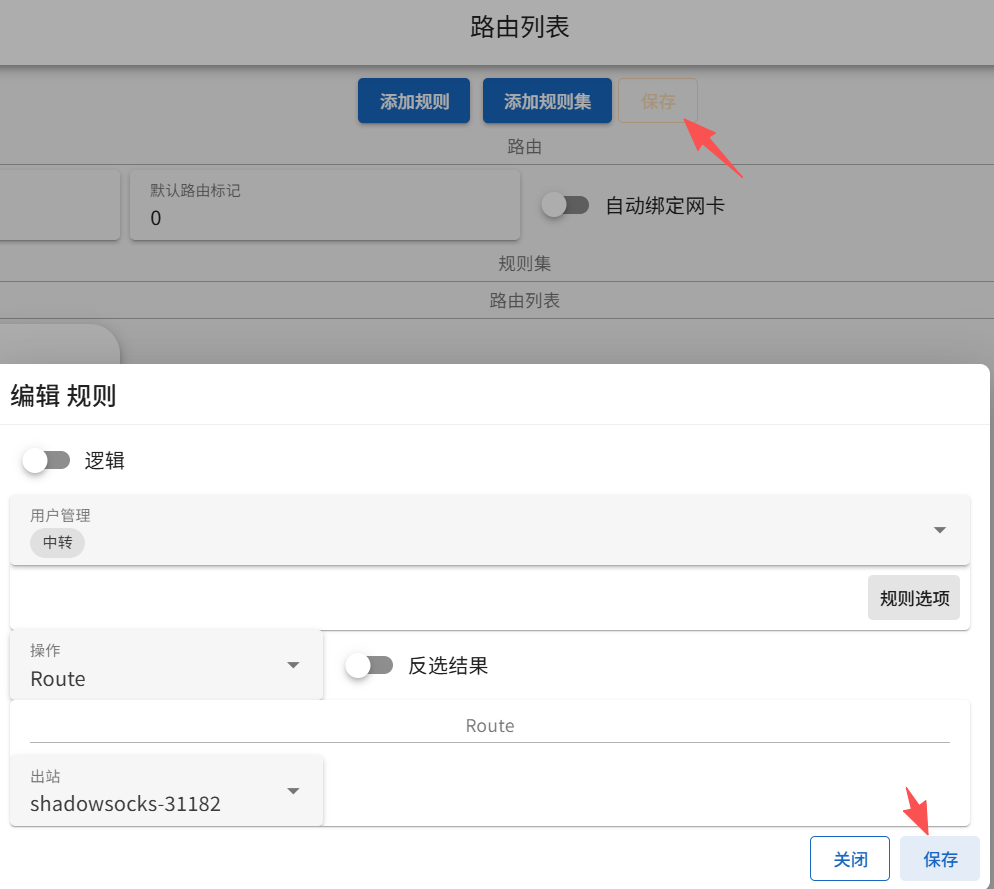994x889 pixels.
Task: Select the 路由列表 section header below 规则集
Action: (x=524, y=300)
